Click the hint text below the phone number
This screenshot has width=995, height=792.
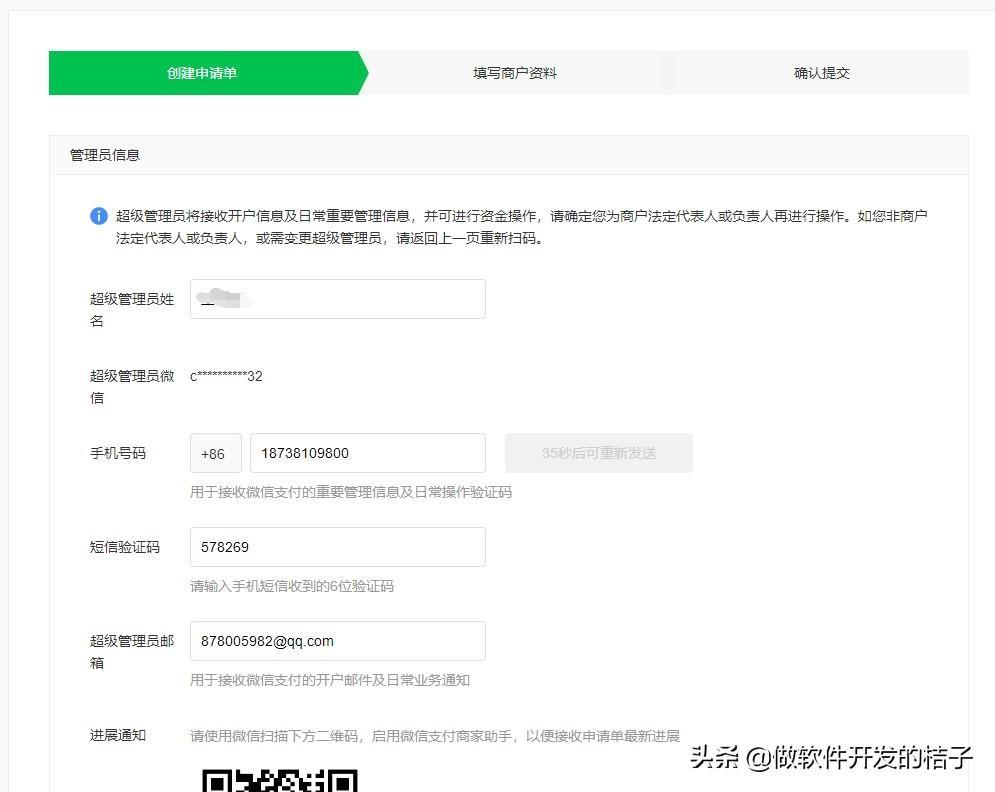point(351,492)
